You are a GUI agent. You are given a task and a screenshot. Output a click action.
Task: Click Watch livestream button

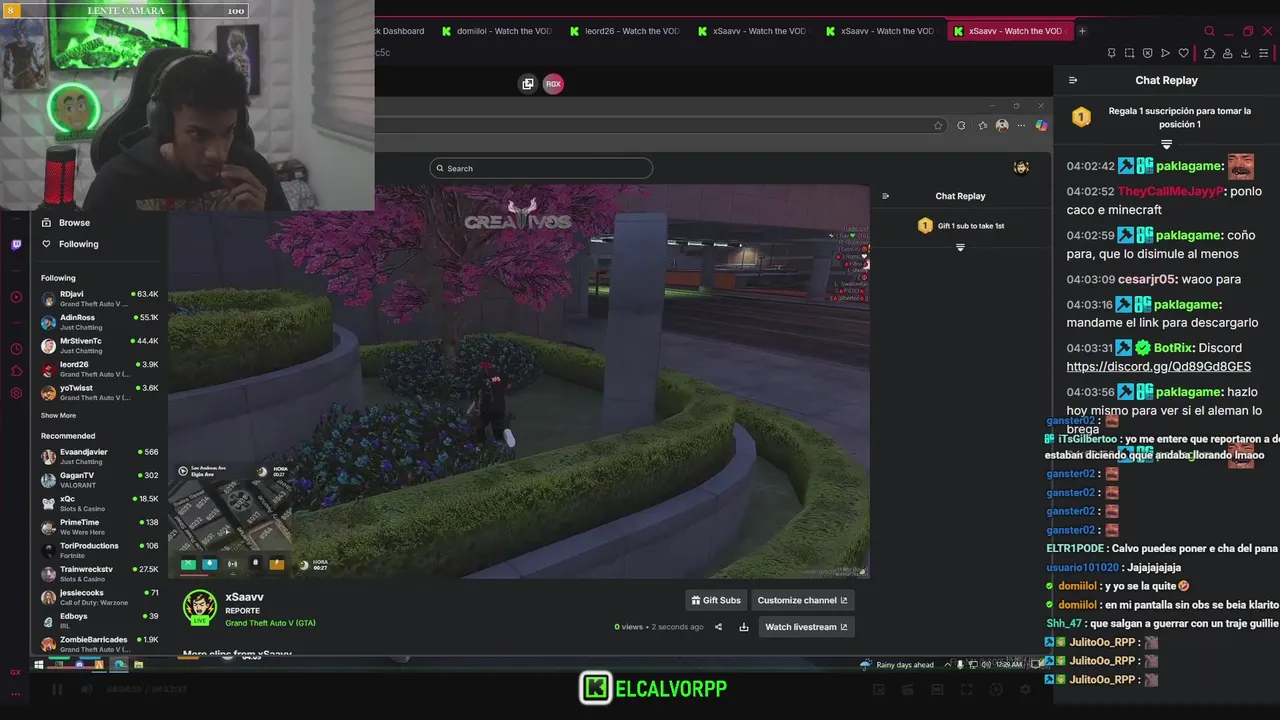[806, 627]
